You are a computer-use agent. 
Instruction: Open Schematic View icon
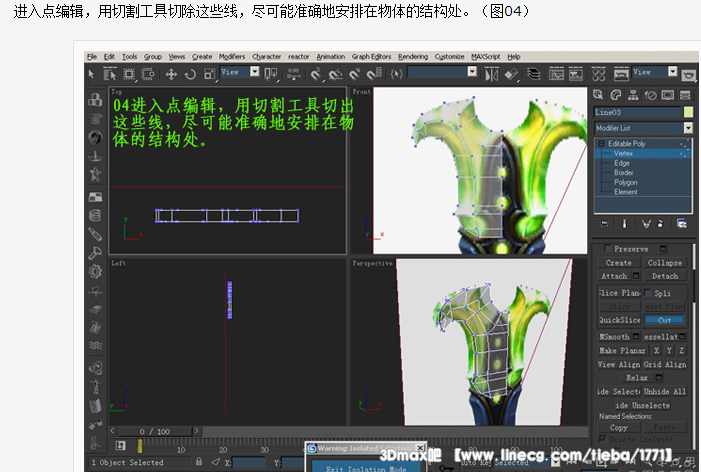coord(576,74)
